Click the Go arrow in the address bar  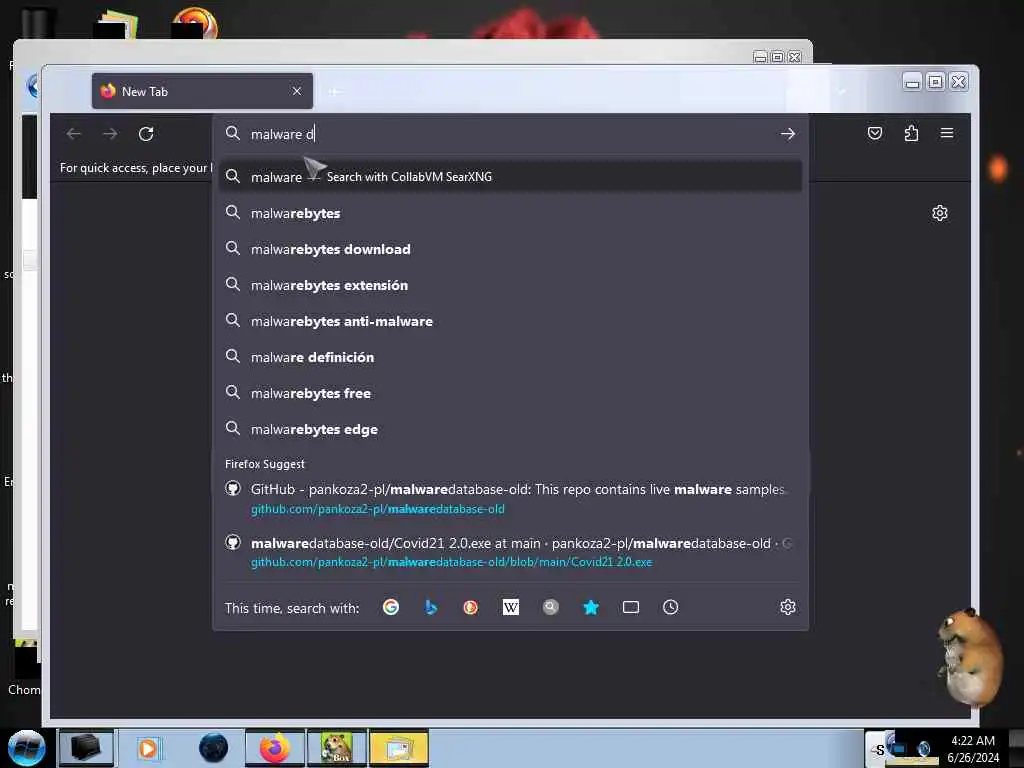[x=788, y=134]
